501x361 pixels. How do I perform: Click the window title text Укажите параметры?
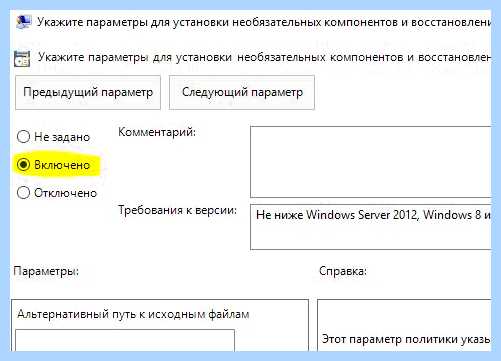[264, 22]
